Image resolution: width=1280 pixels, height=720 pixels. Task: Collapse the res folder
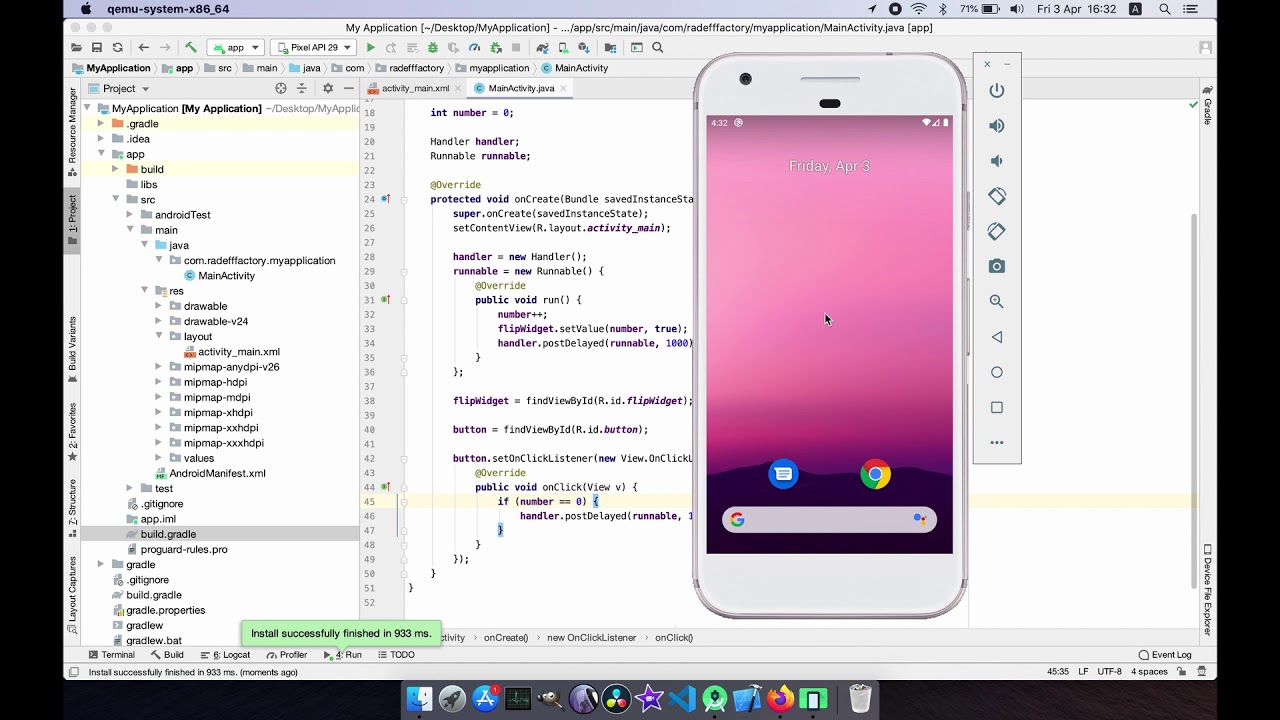pos(144,291)
